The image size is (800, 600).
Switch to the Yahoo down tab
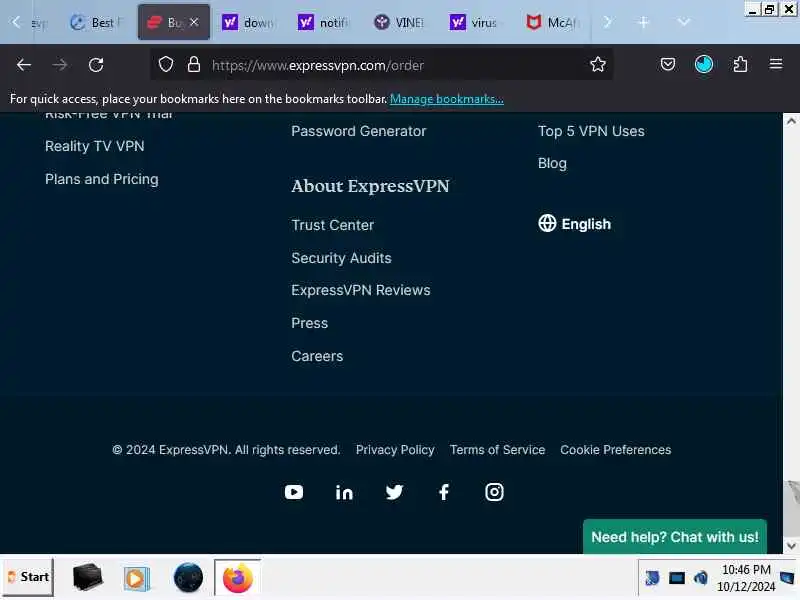coord(248,22)
